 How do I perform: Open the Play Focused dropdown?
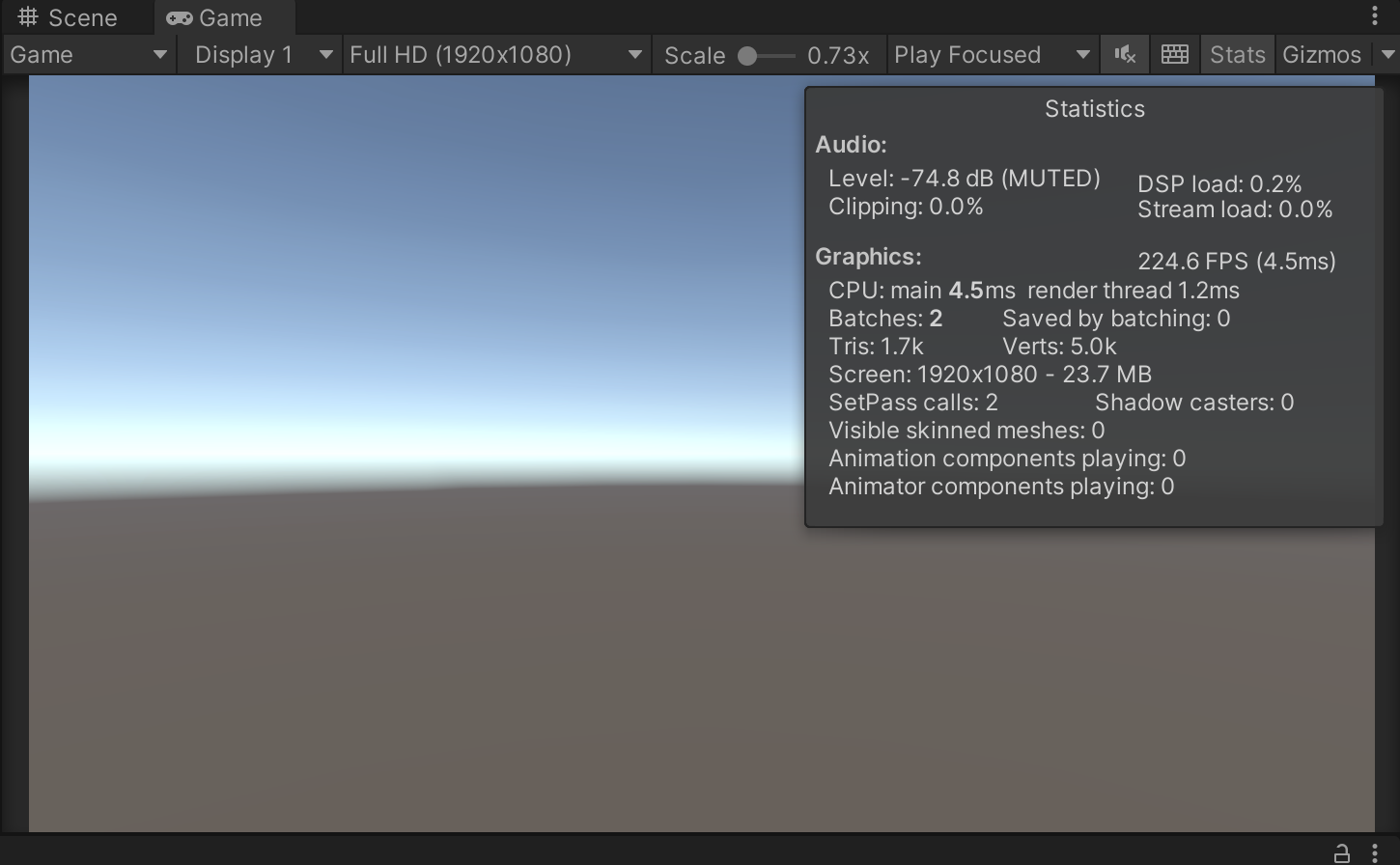coord(992,55)
